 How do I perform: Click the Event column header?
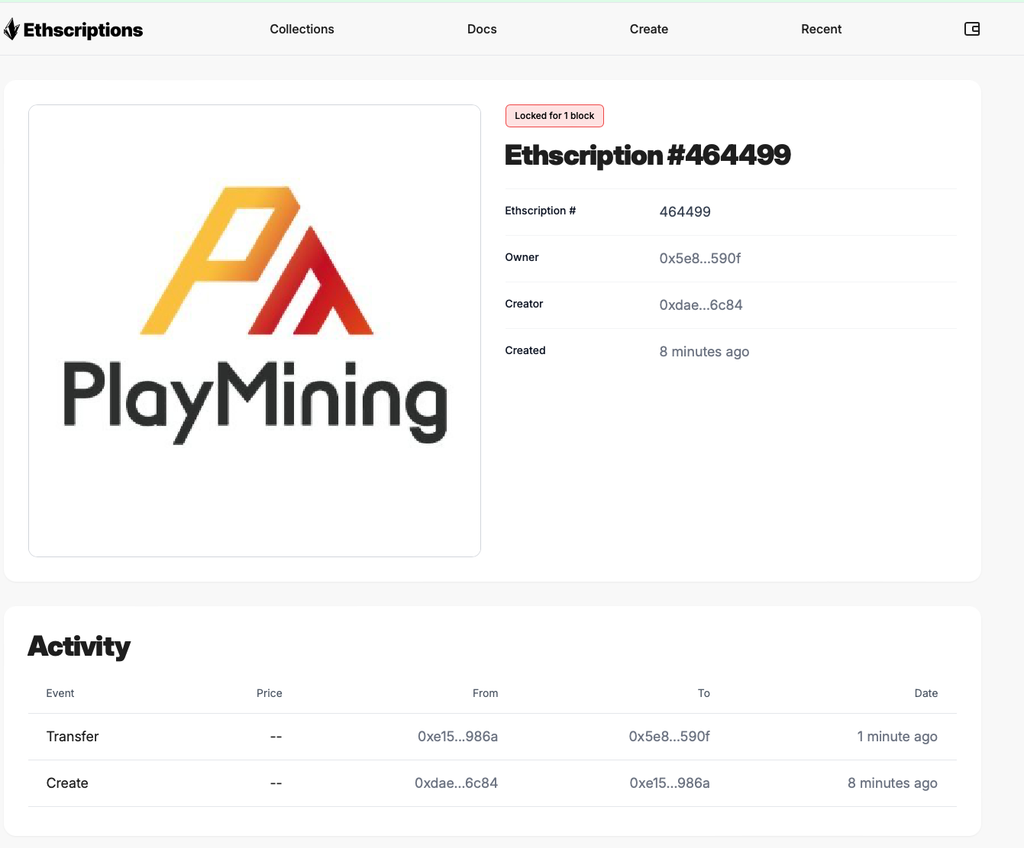(60, 693)
